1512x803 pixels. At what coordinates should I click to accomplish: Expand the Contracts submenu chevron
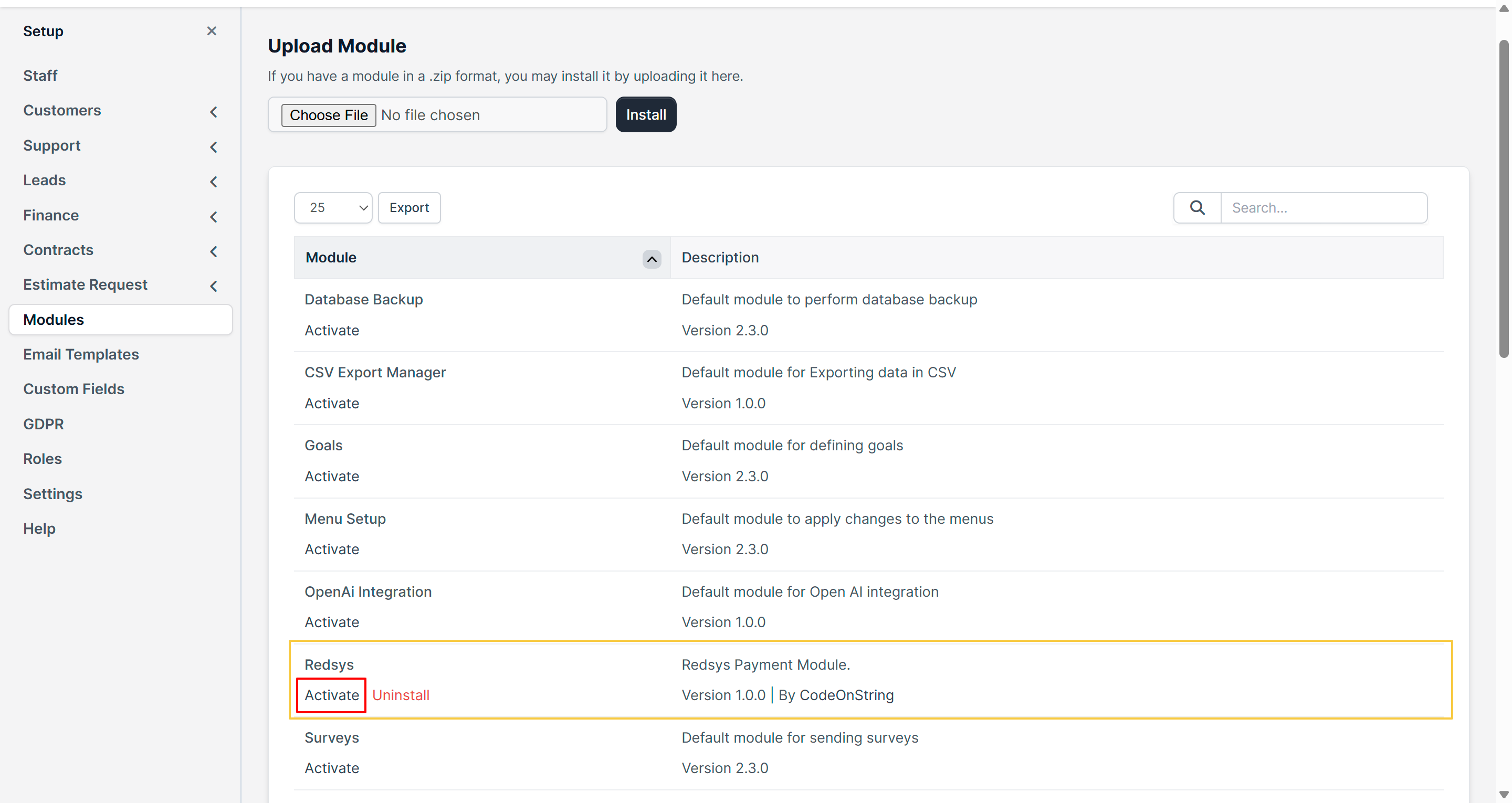pos(214,251)
